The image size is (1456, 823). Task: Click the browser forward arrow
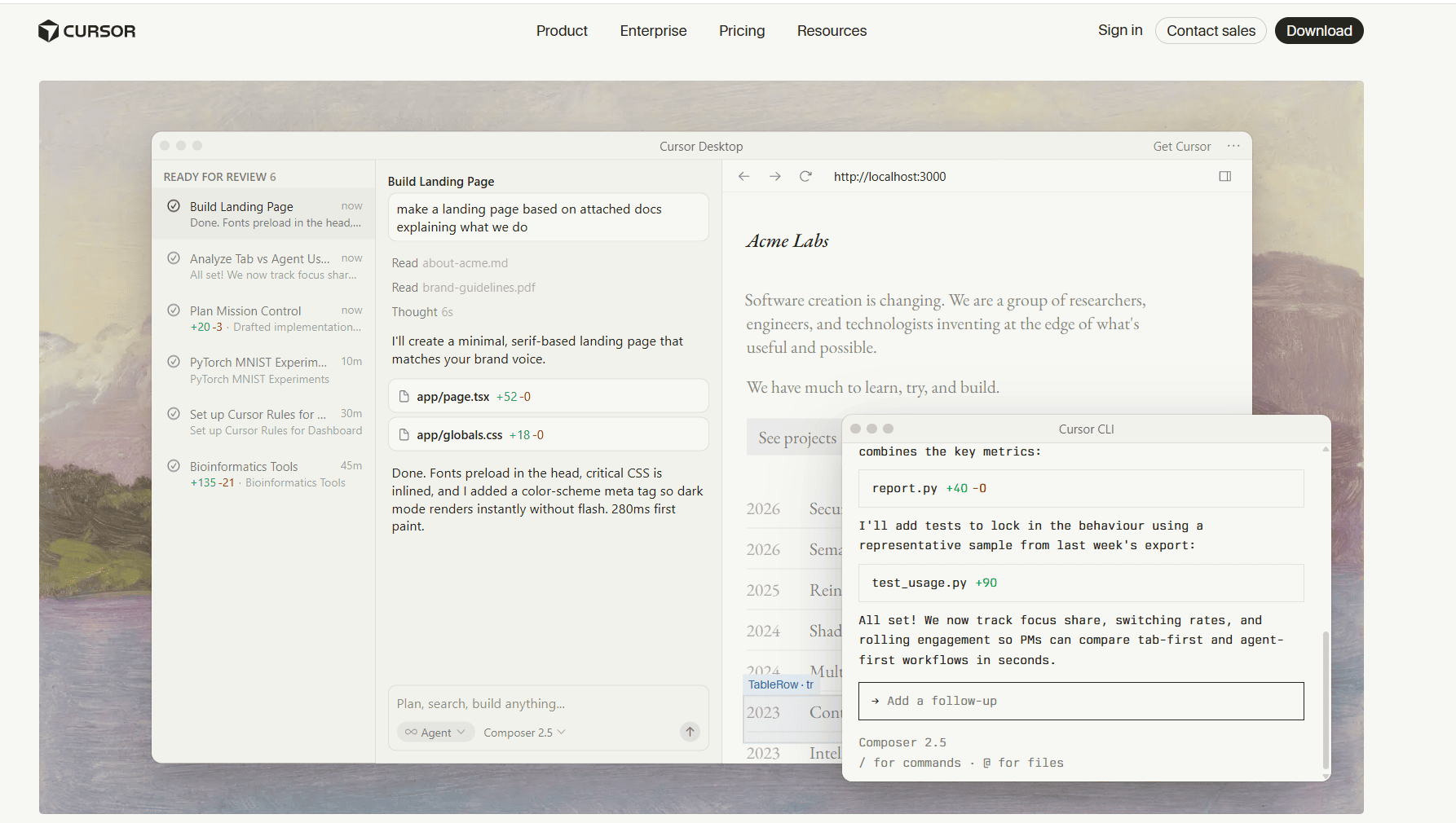click(x=774, y=176)
